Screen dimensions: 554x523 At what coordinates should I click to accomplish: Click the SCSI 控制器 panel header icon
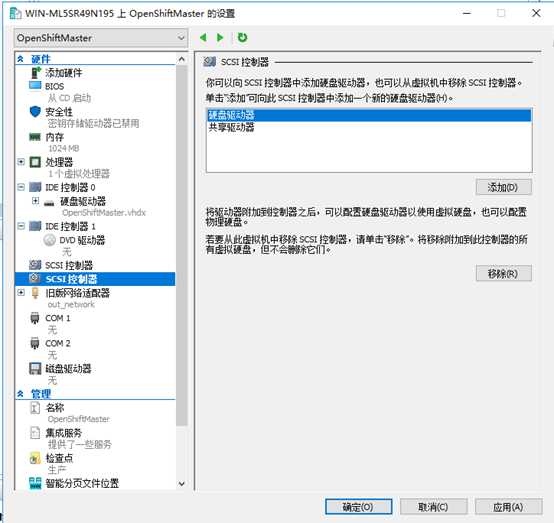click(x=210, y=62)
